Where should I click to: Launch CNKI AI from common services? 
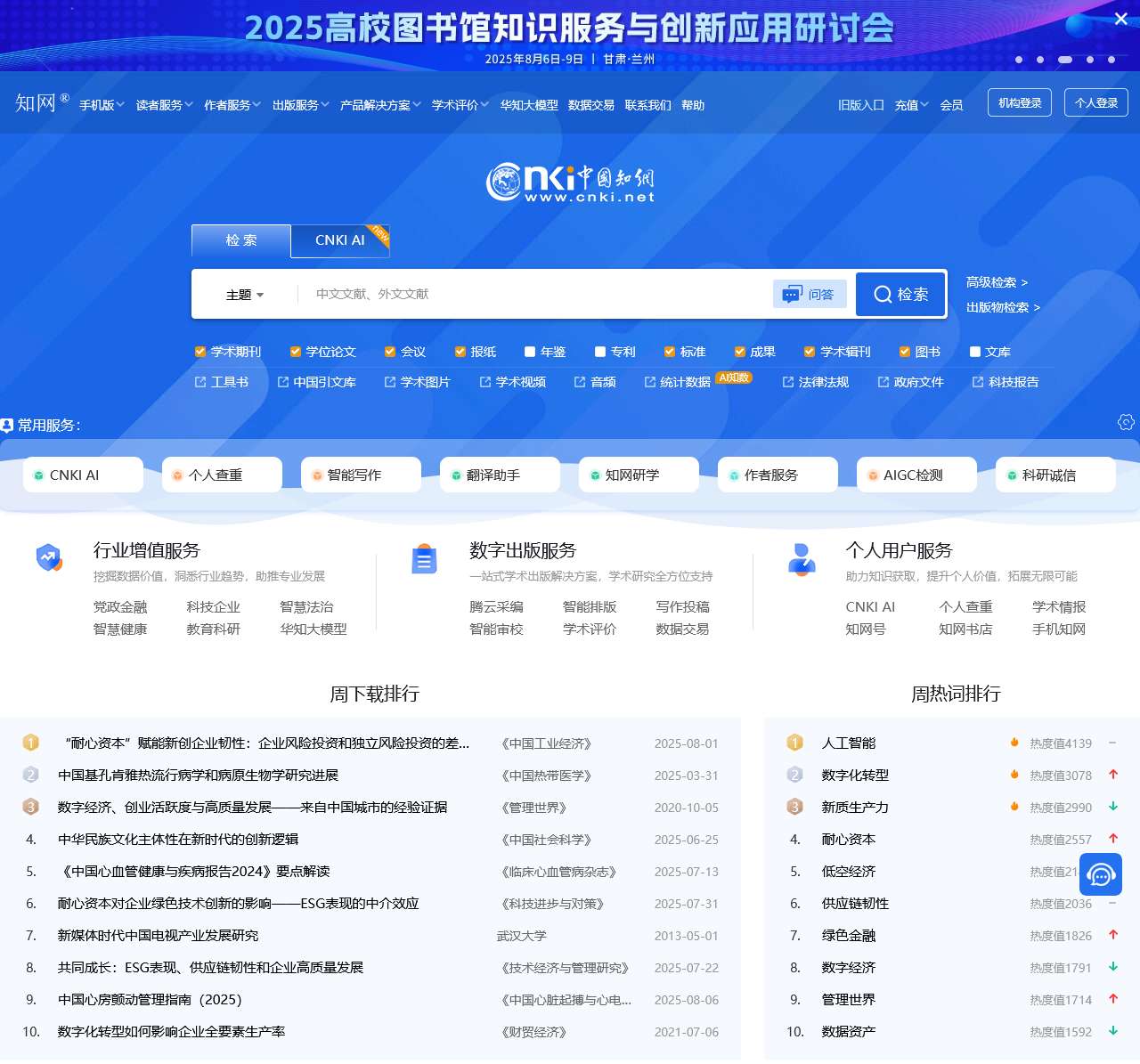(x=83, y=475)
